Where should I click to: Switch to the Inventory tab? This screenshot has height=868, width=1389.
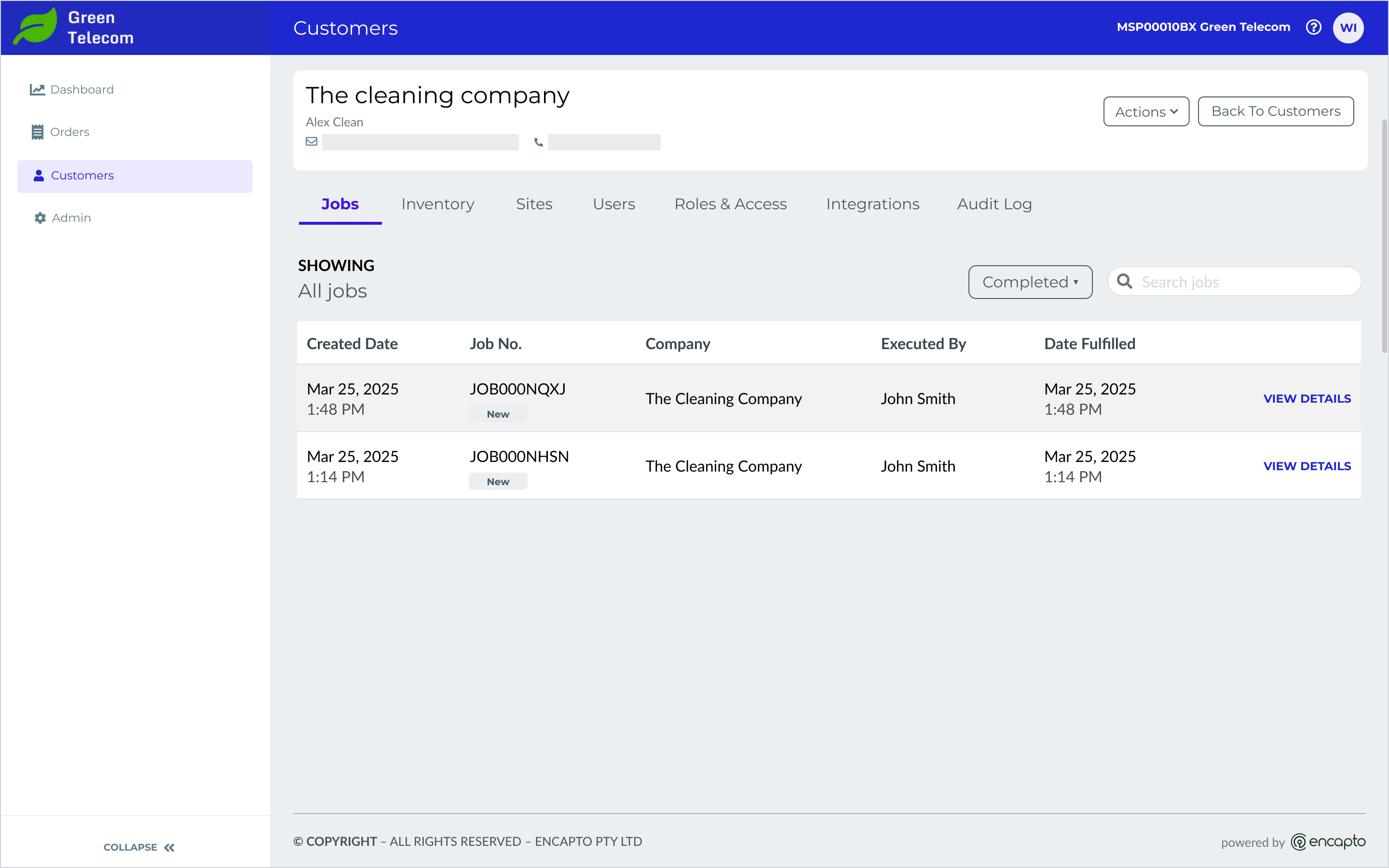[438, 204]
